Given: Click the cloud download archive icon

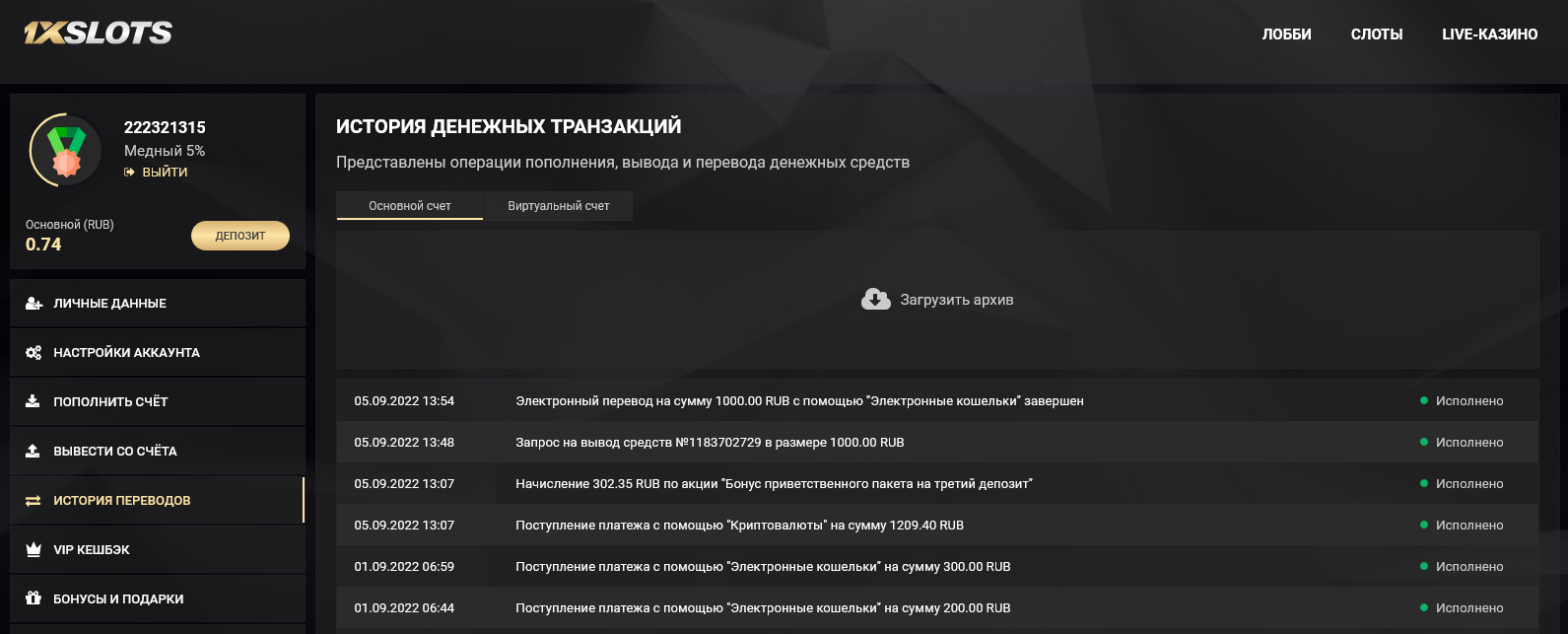Looking at the screenshot, I should 875,299.
